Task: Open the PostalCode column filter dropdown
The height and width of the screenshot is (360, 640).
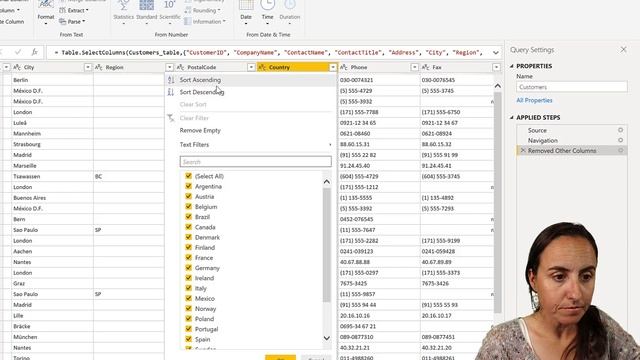Action: click(251, 67)
